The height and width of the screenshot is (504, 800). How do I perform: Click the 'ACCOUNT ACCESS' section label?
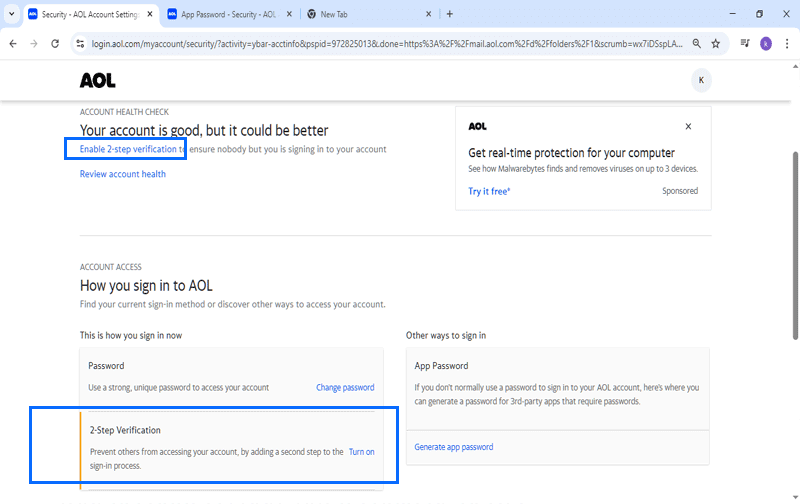point(111,267)
